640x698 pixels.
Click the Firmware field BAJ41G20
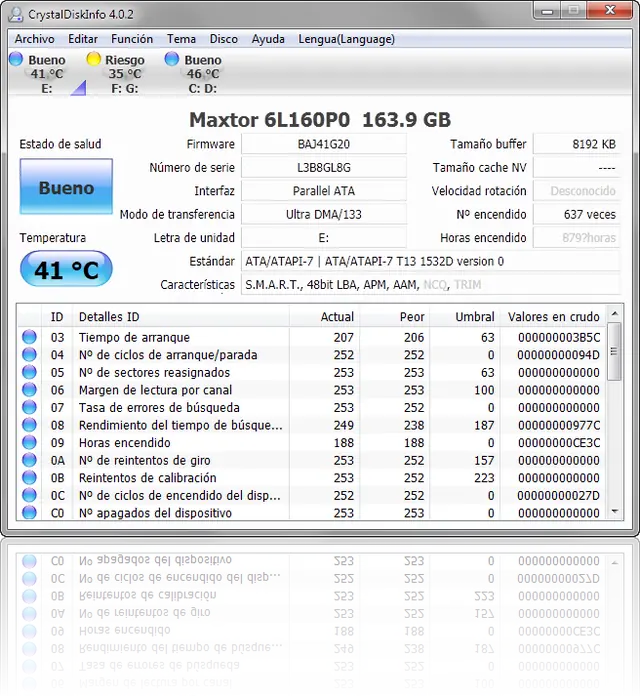[324, 144]
